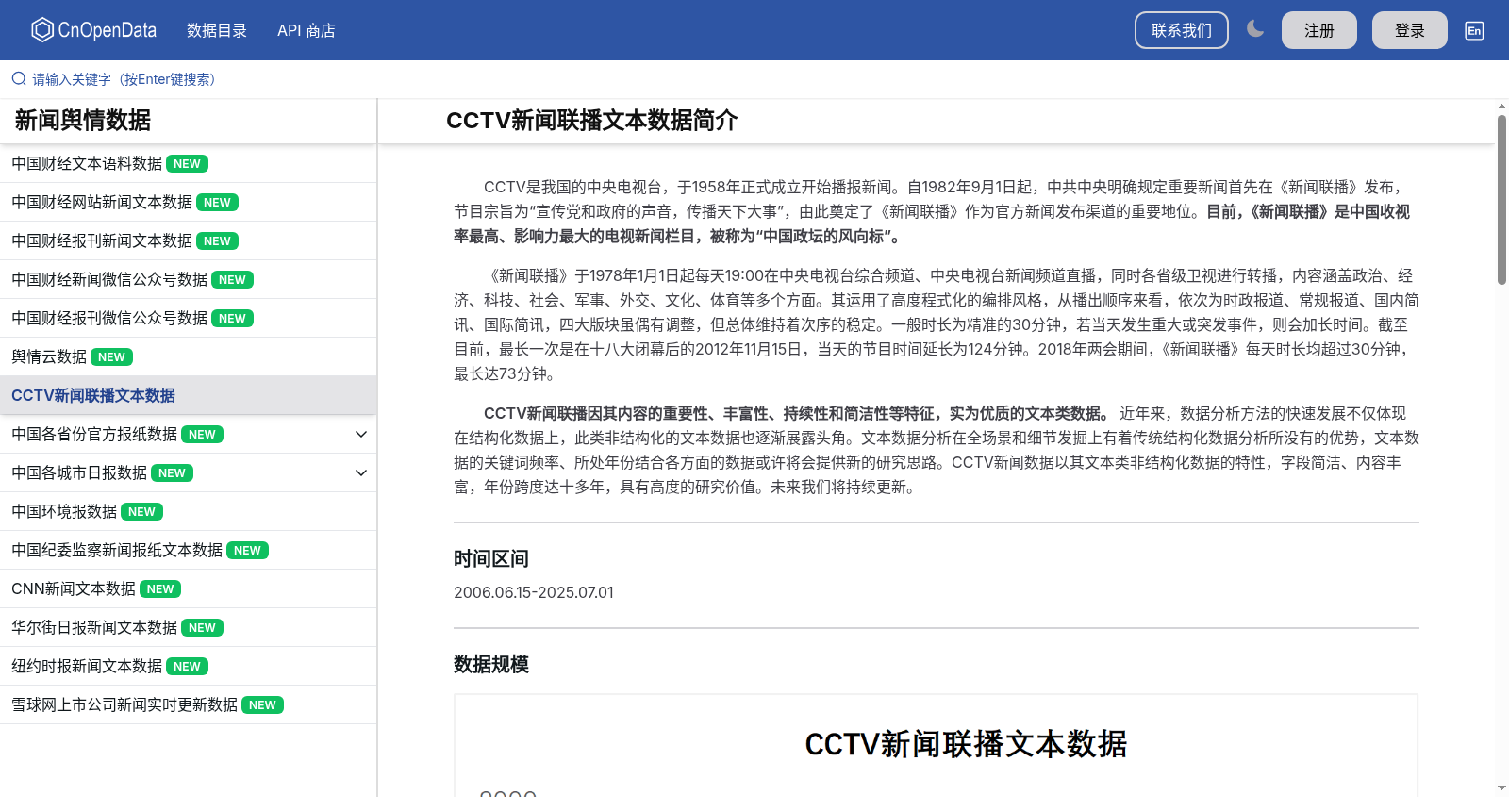Open 华尔街日报新闻文本数据 entry

[188, 628]
